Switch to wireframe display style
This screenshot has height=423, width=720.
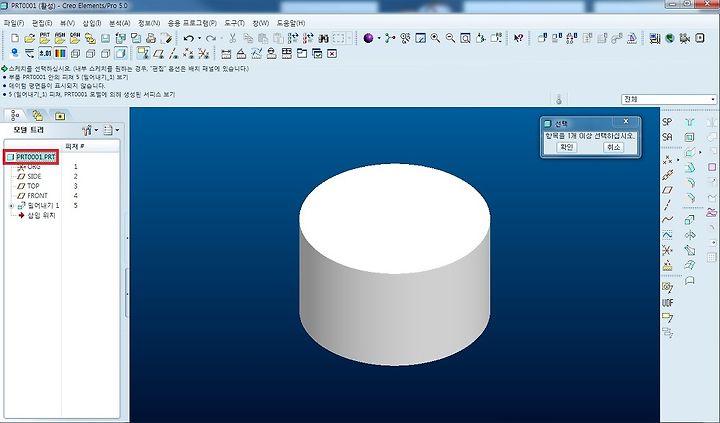(x=75, y=54)
